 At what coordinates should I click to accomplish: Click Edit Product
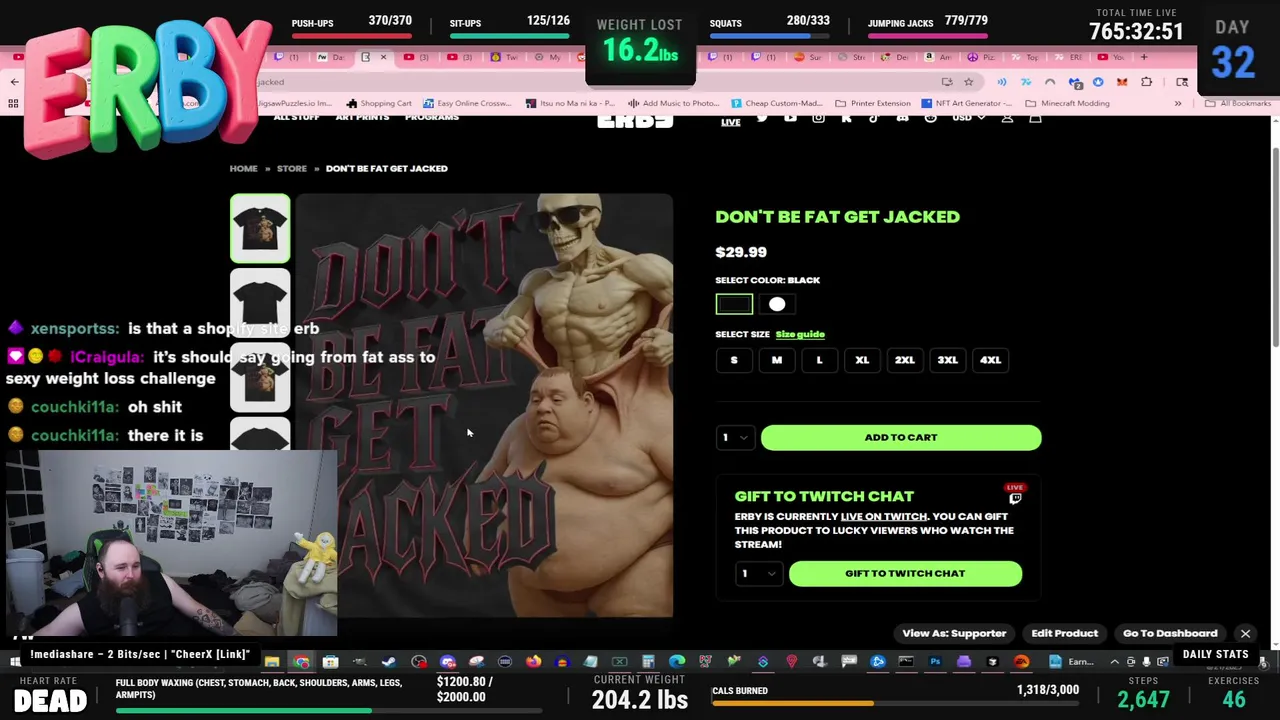pyautogui.click(x=1065, y=633)
